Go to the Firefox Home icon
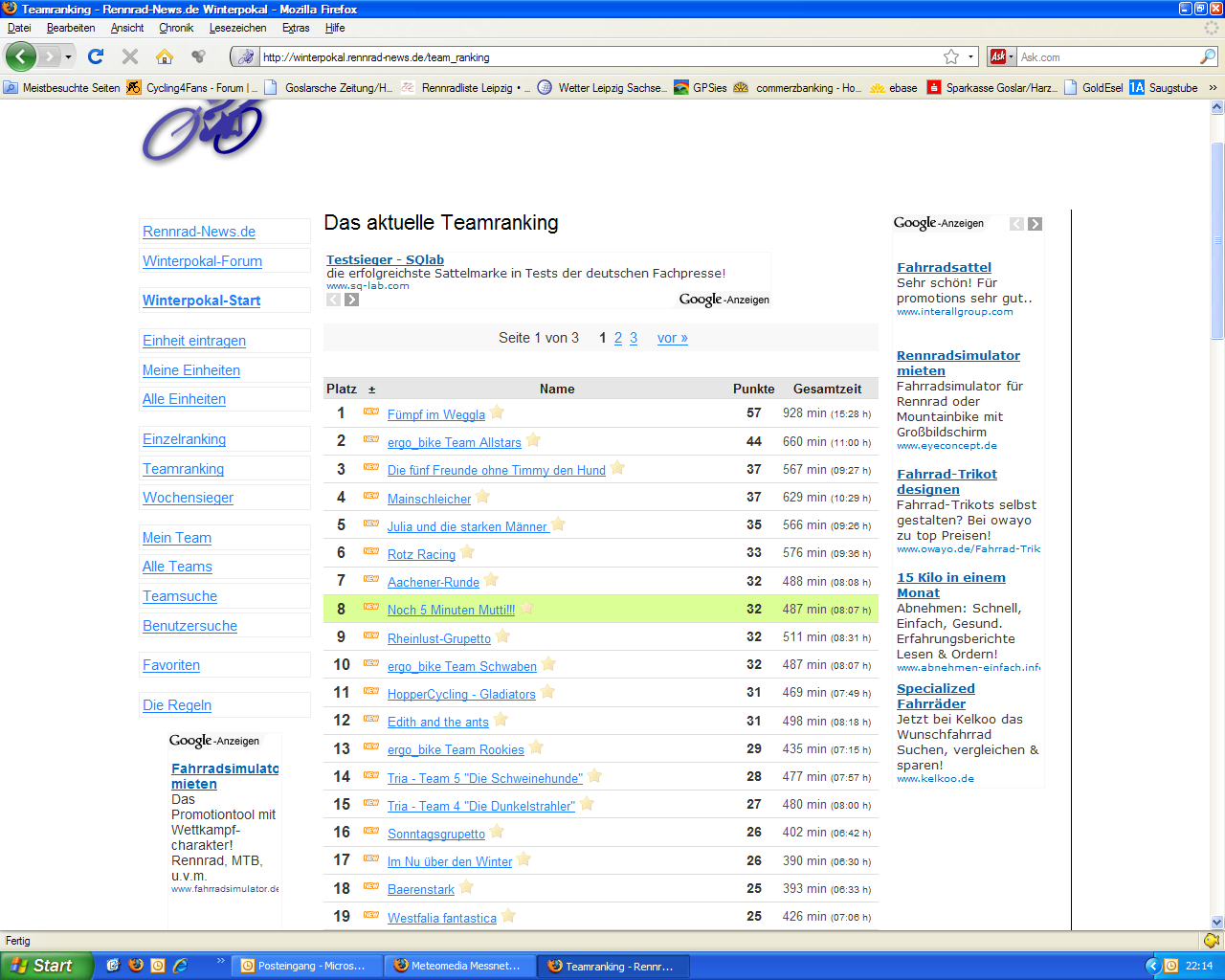The image size is (1225, 980). (x=165, y=56)
